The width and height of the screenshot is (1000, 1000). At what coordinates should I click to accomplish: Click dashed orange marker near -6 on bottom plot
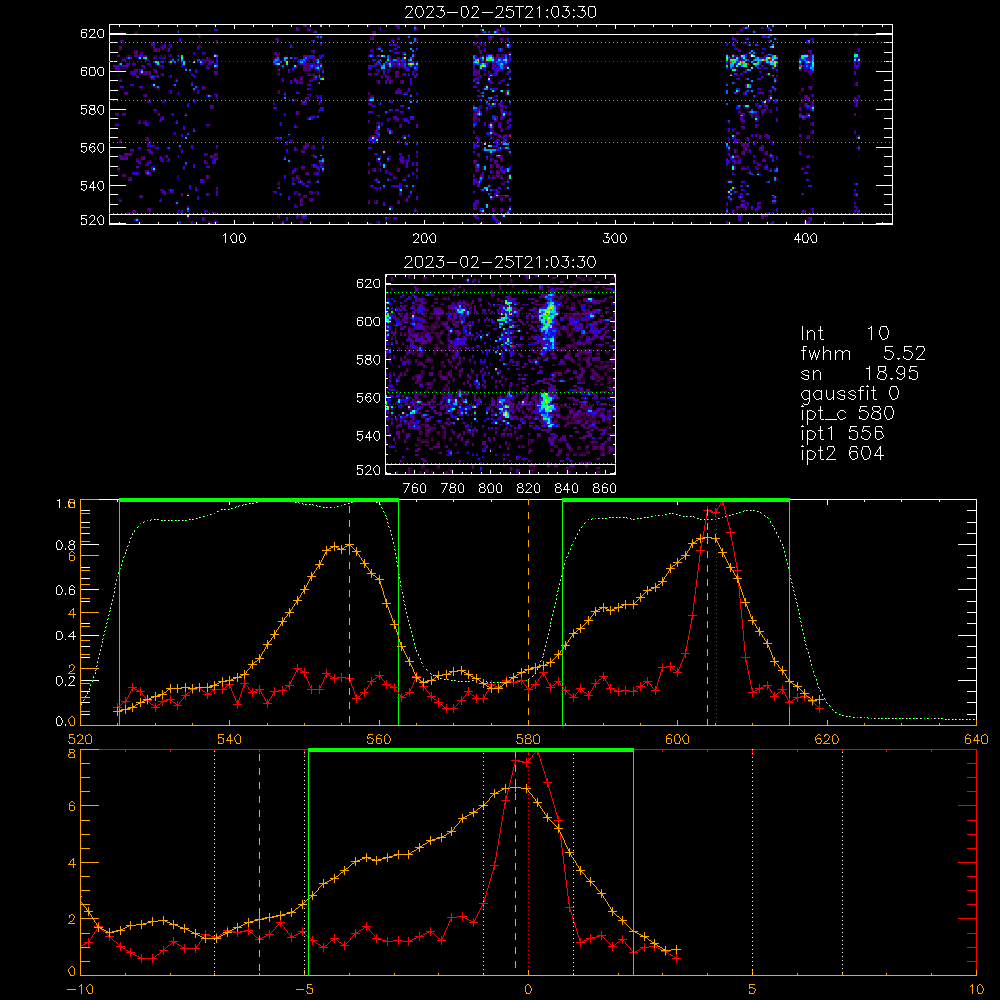pyautogui.click(x=259, y=863)
